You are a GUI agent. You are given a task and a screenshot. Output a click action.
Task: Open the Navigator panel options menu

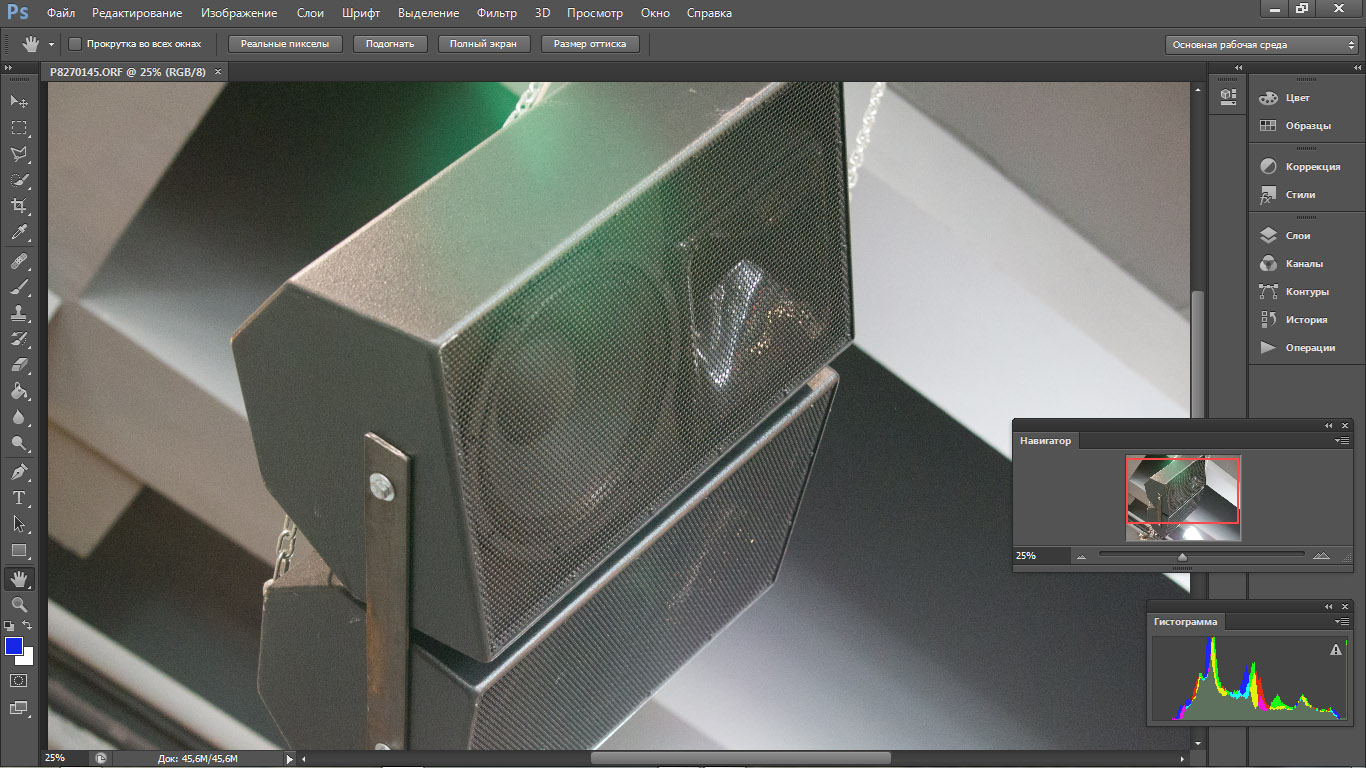(1343, 440)
